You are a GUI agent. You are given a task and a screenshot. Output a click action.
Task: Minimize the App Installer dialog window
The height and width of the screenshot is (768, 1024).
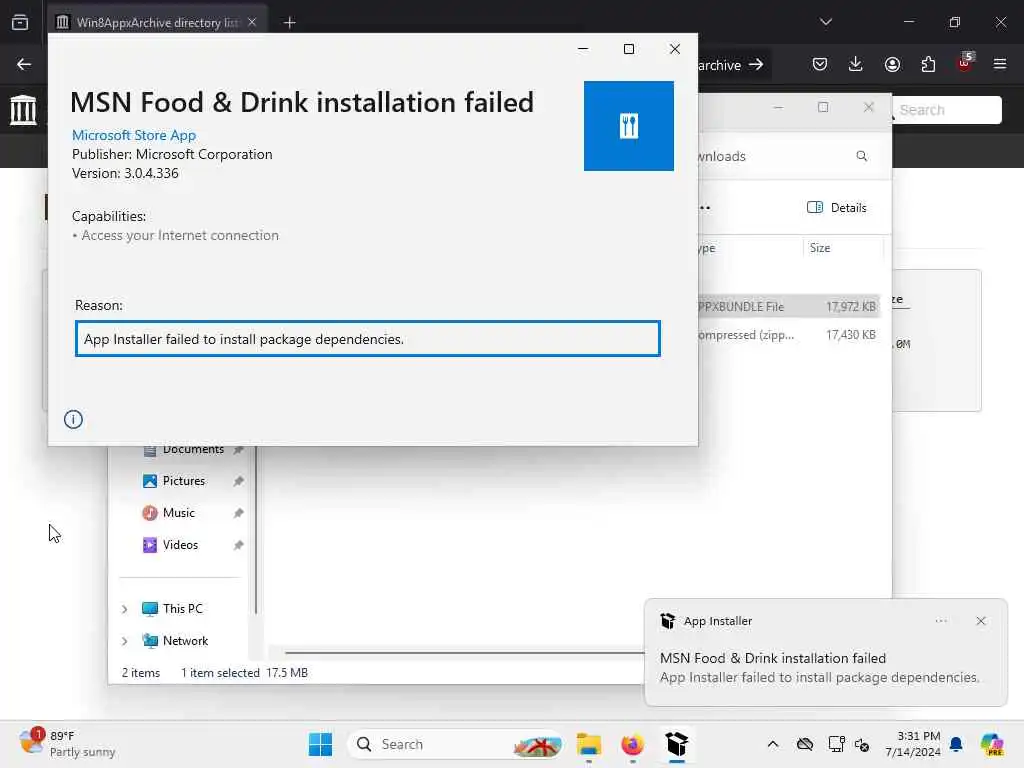click(x=583, y=49)
